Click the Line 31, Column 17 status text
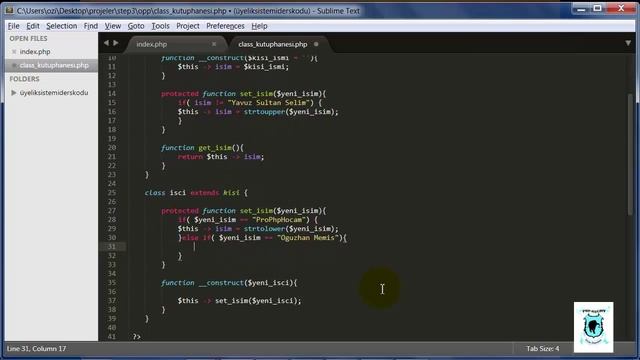 (x=36, y=349)
